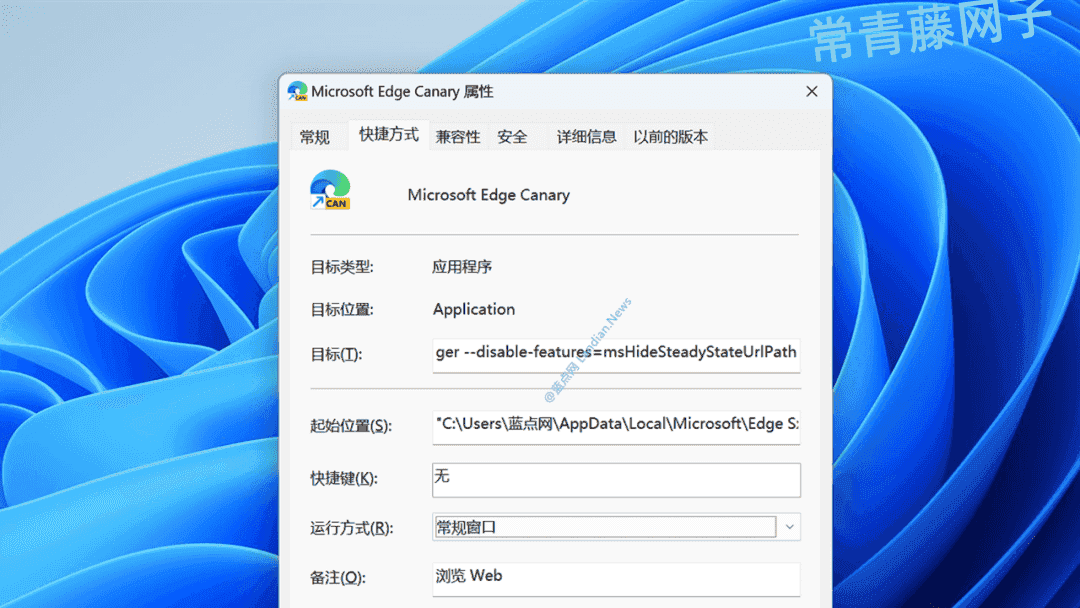Click the 备注(O) label
This screenshot has width=1080, height=608.
tap(338, 578)
